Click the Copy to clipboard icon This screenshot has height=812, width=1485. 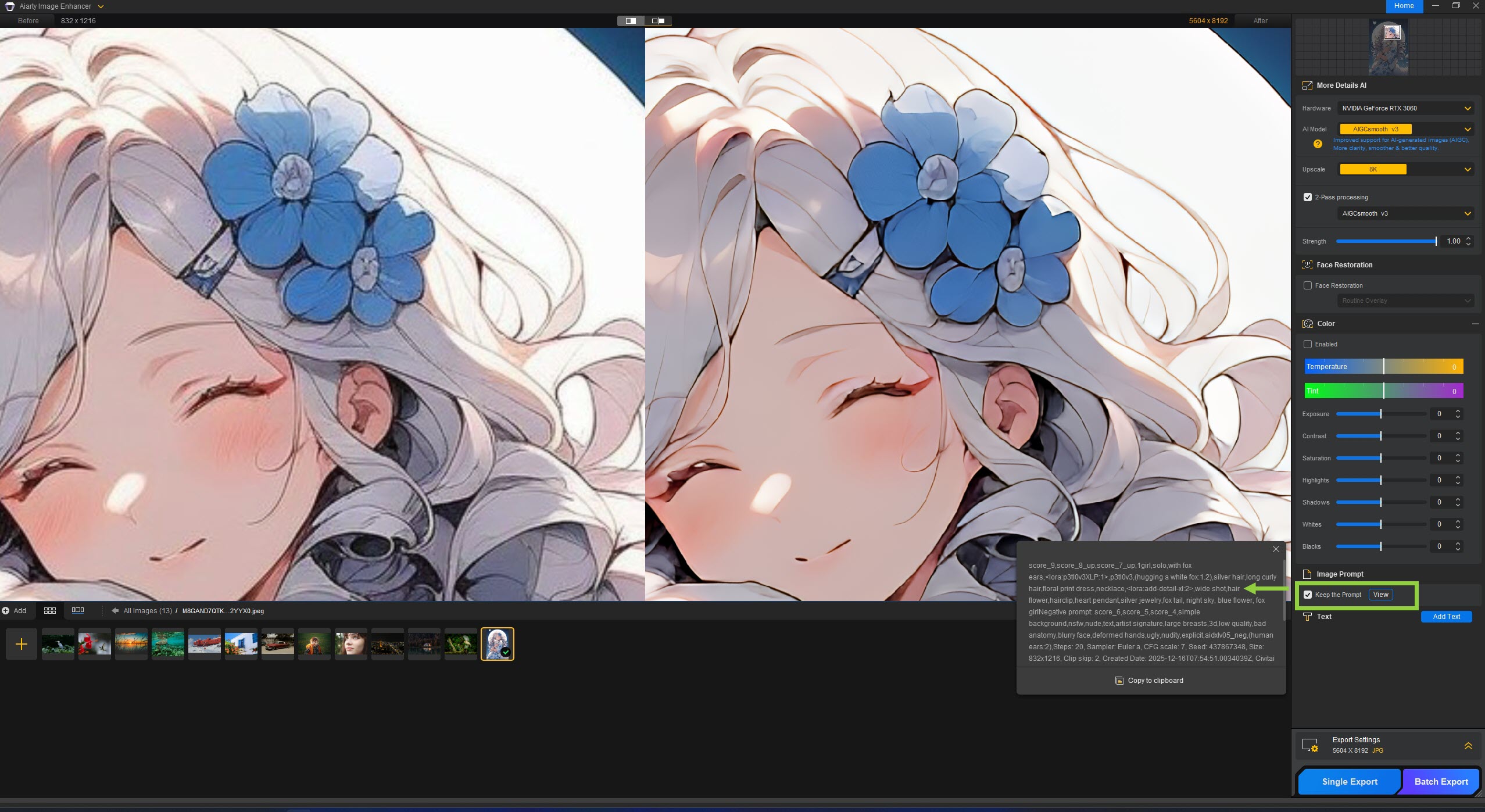(x=1119, y=681)
